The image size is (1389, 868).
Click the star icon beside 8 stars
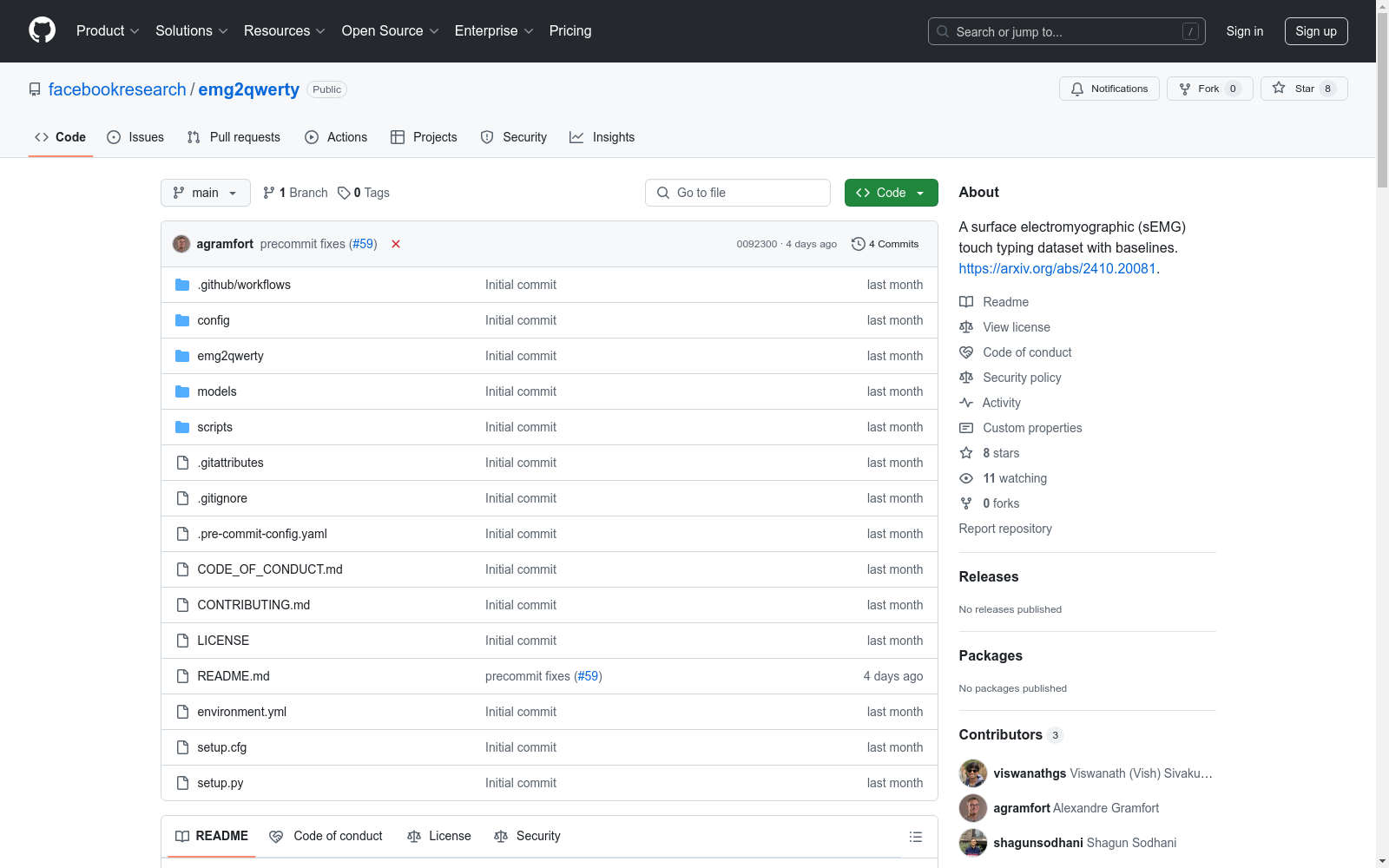tap(966, 453)
